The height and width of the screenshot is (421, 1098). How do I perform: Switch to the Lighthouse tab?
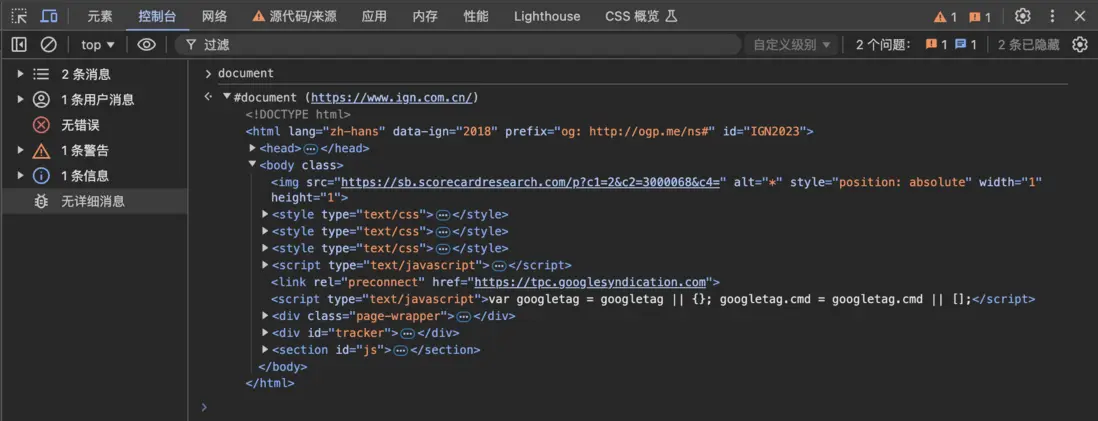click(x=546, y=16)
